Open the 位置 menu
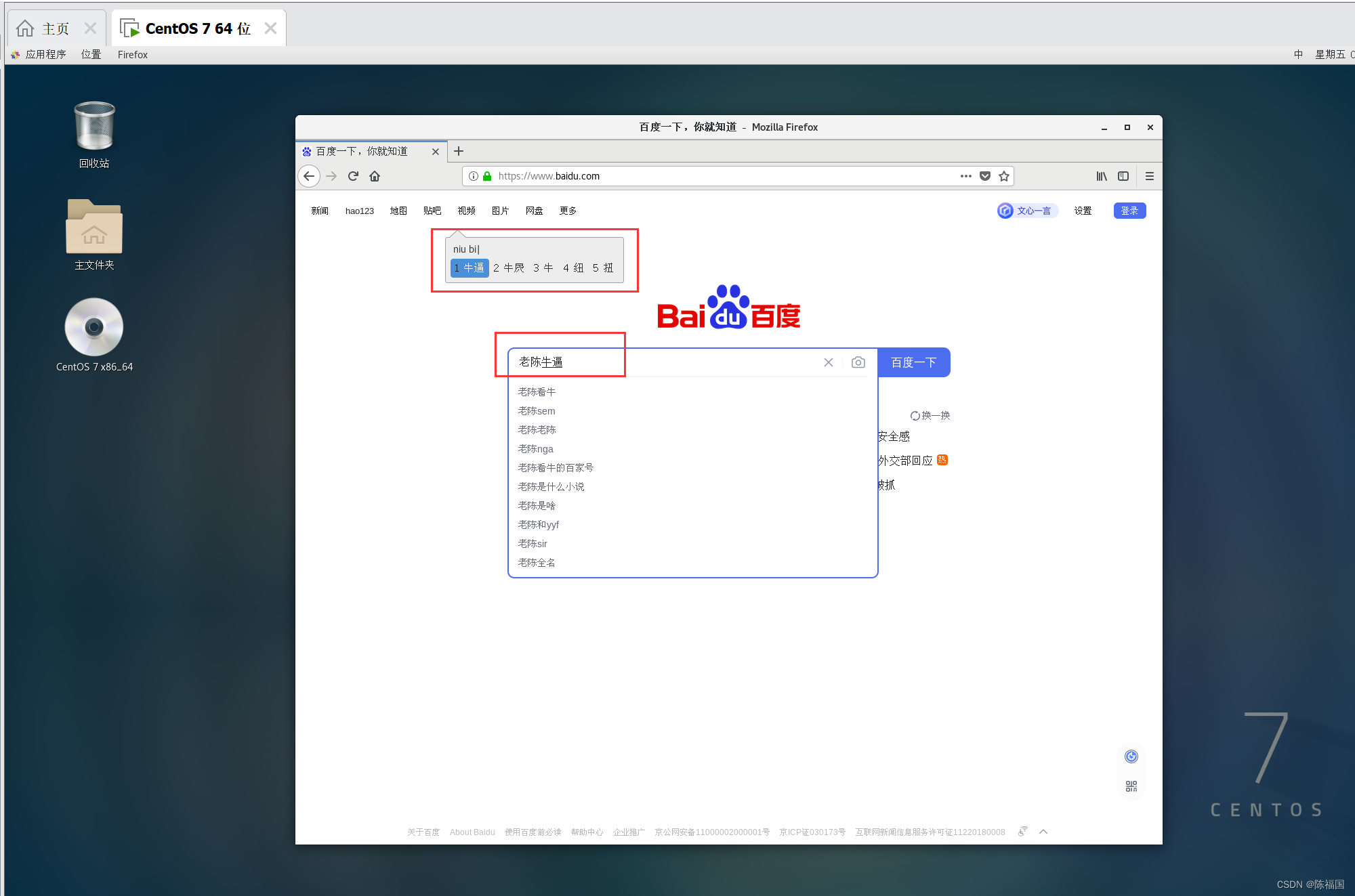 pyautogui.click(x=91, y=54)
